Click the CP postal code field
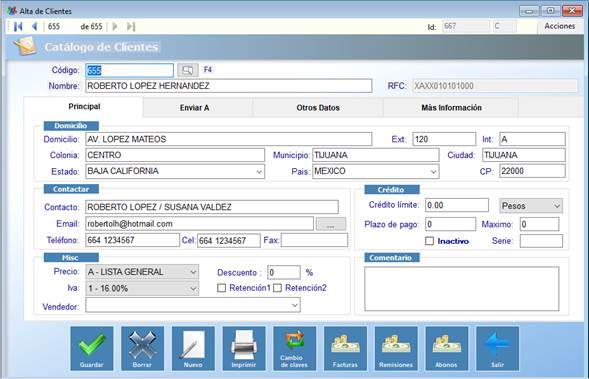This screenshot has height=379, width=589. click(532, 171)
